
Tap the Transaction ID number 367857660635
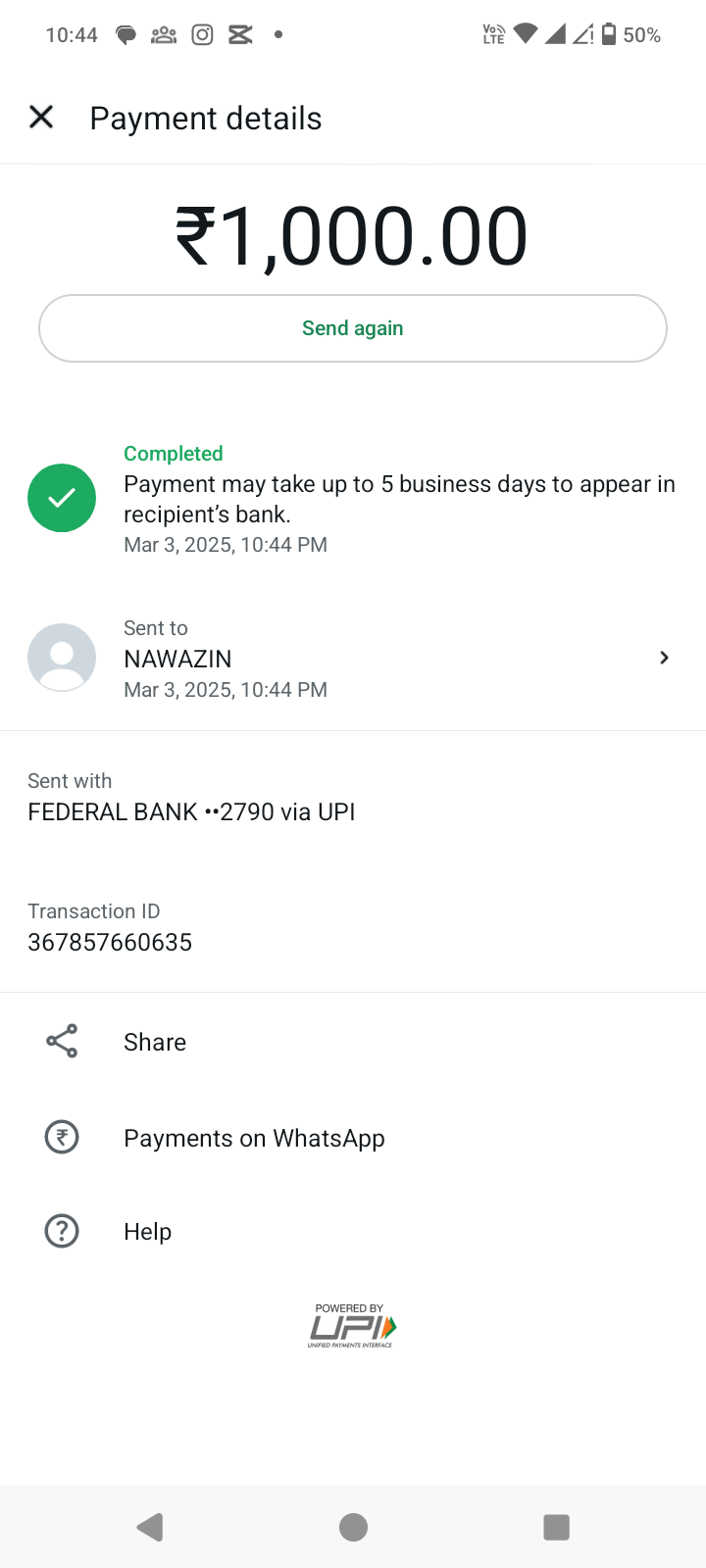(x=110, y=942)
